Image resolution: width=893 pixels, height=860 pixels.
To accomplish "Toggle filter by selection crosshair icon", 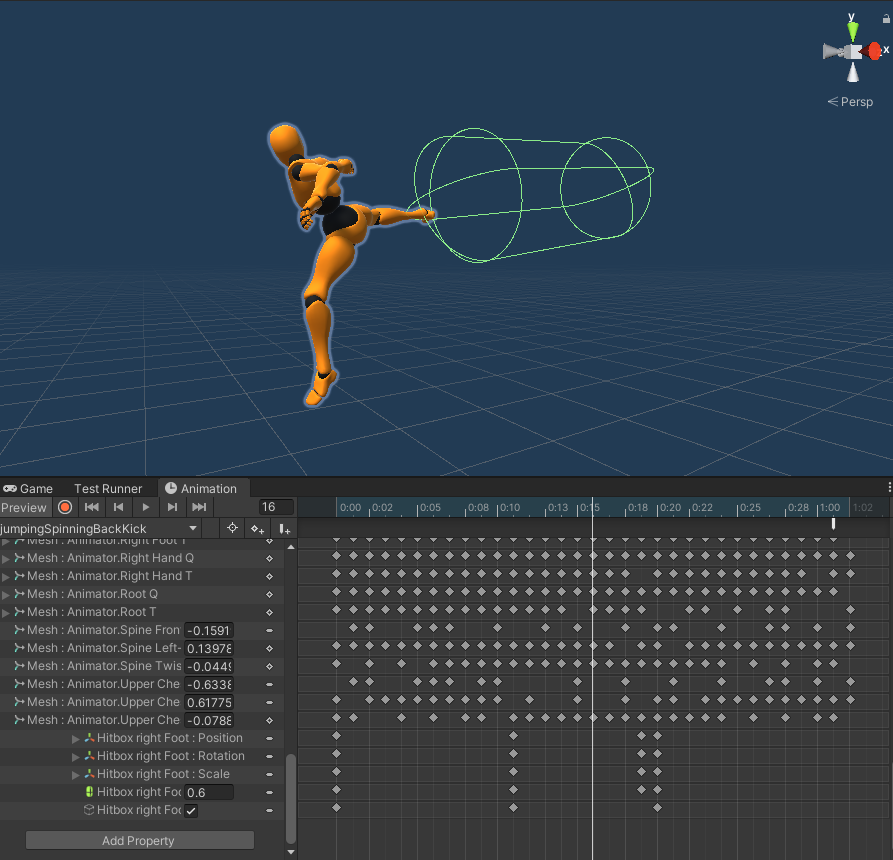I will coord(232,529).
